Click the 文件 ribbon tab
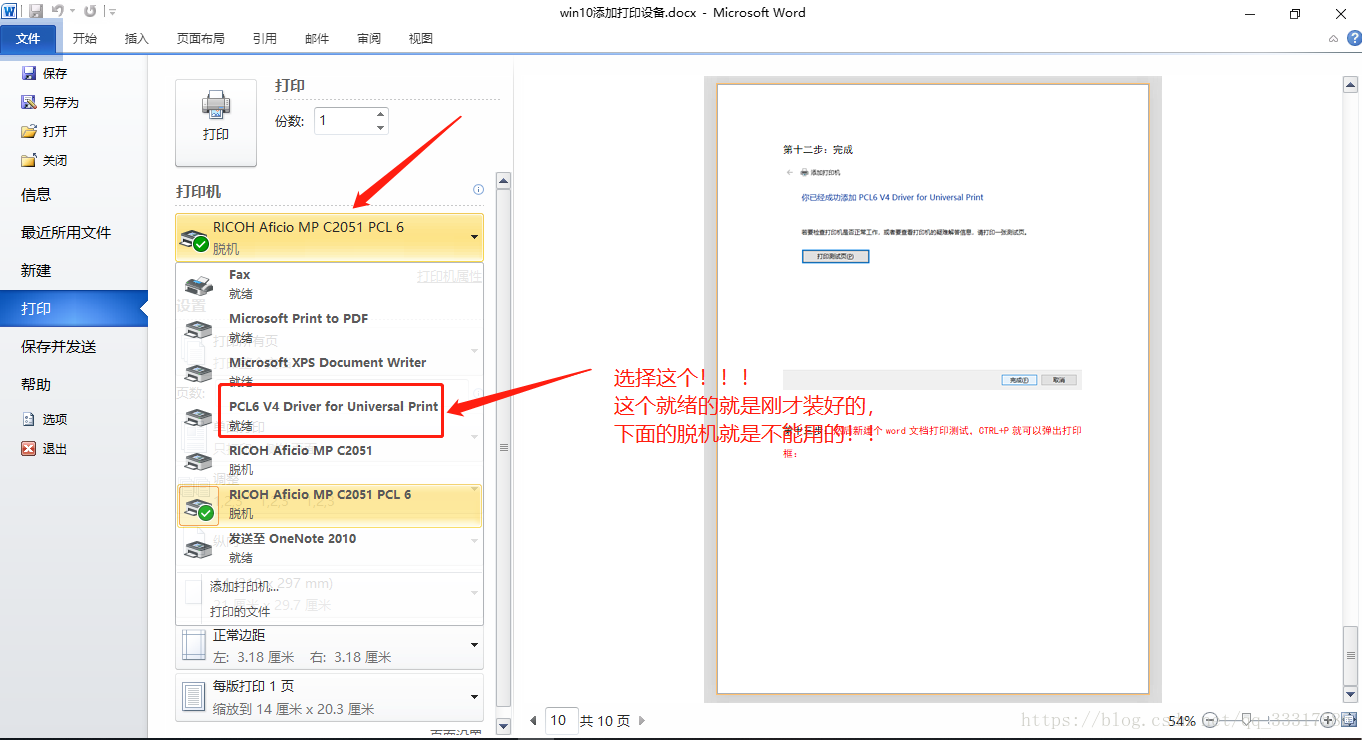This screenshot has width=1362, height=740. click(x=28, y=38)
